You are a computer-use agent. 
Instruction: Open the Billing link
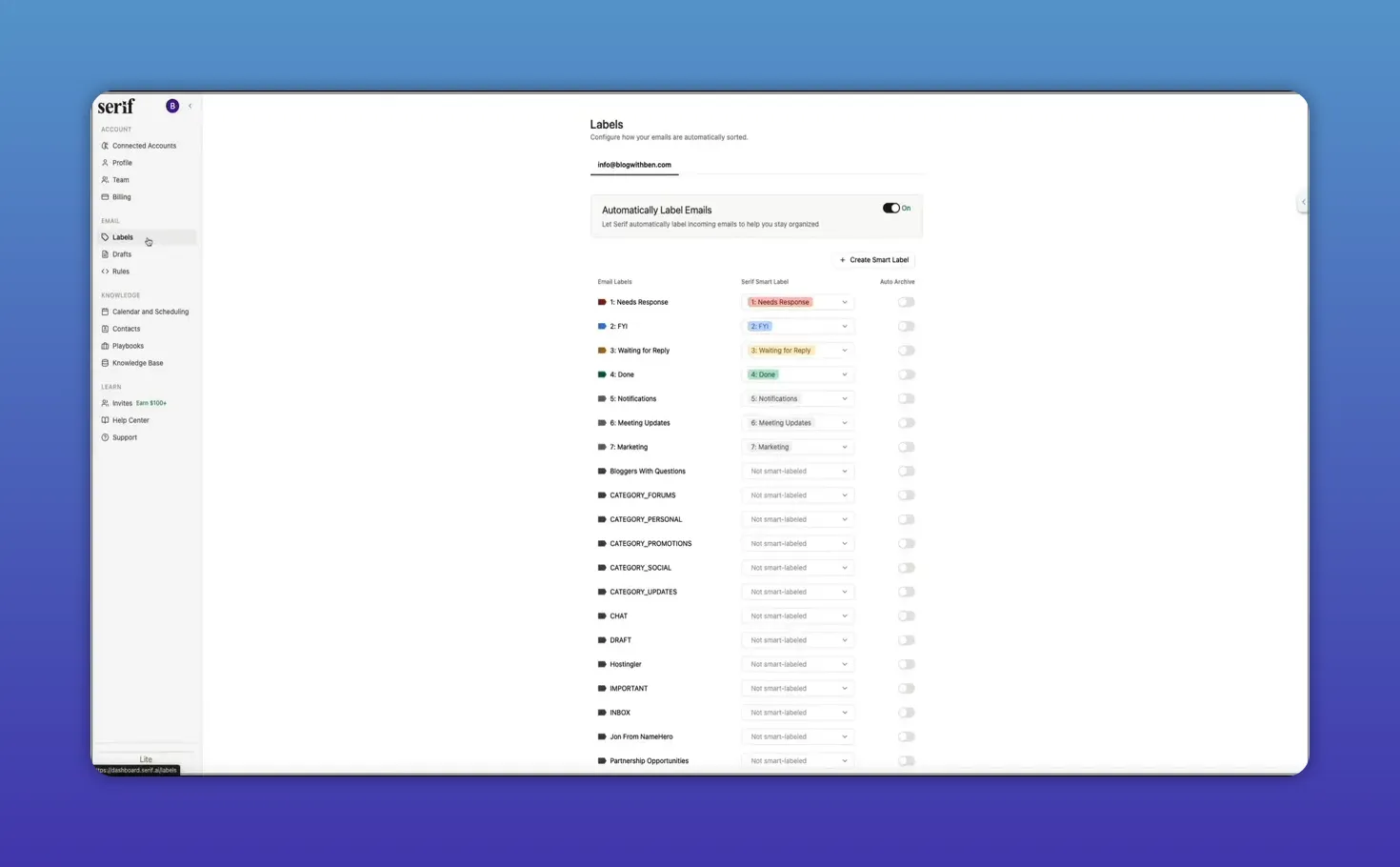click(x=148, y=197)
